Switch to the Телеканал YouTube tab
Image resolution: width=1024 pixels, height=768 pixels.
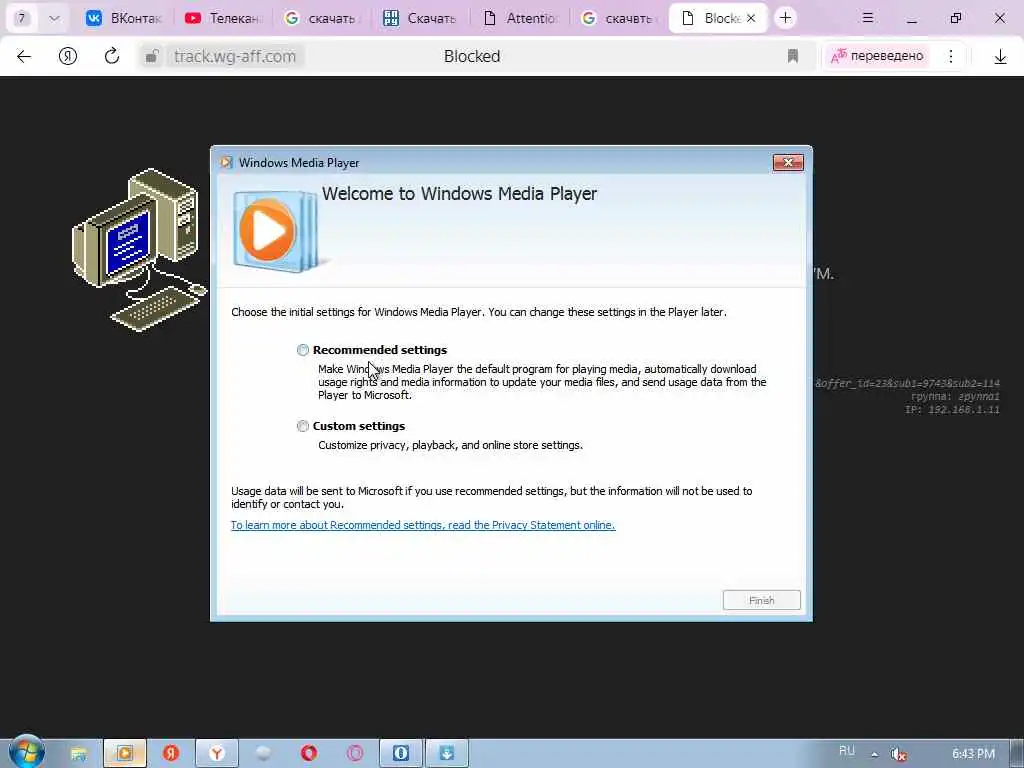point(223,18)
